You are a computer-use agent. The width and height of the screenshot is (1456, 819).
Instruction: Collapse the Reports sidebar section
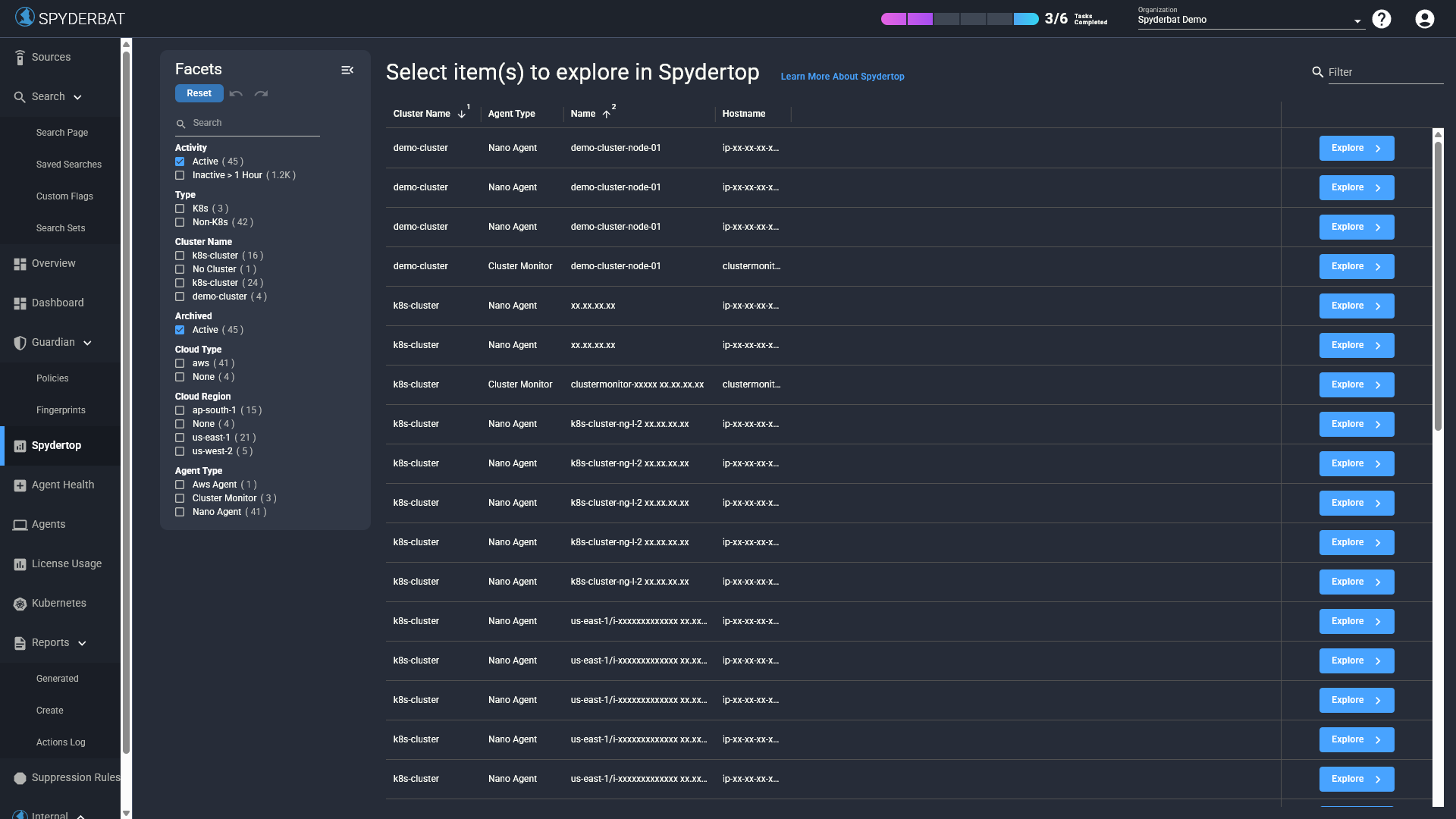click(x=82, y=643)
